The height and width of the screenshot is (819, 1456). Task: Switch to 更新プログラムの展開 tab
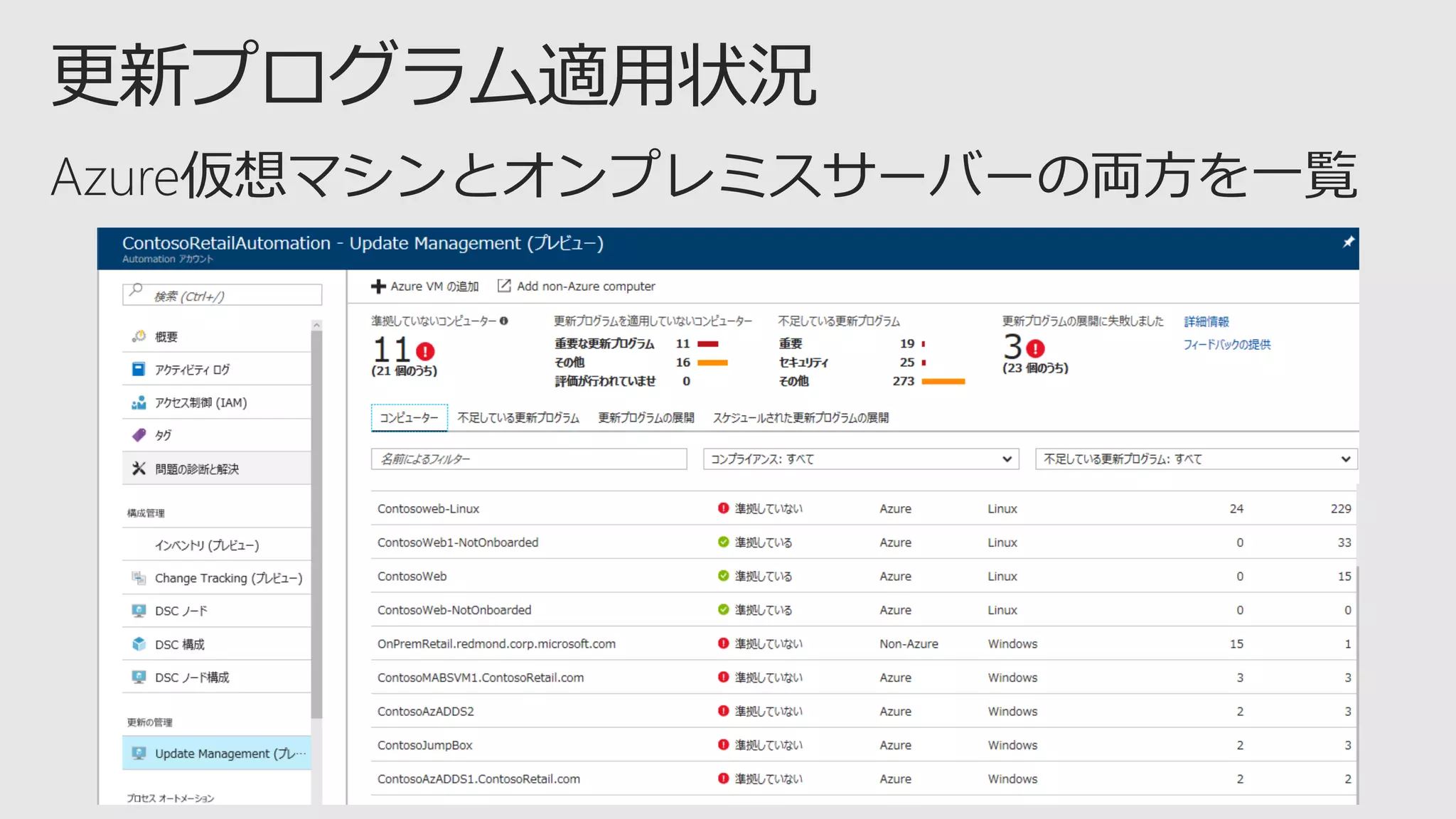[646, 418]
